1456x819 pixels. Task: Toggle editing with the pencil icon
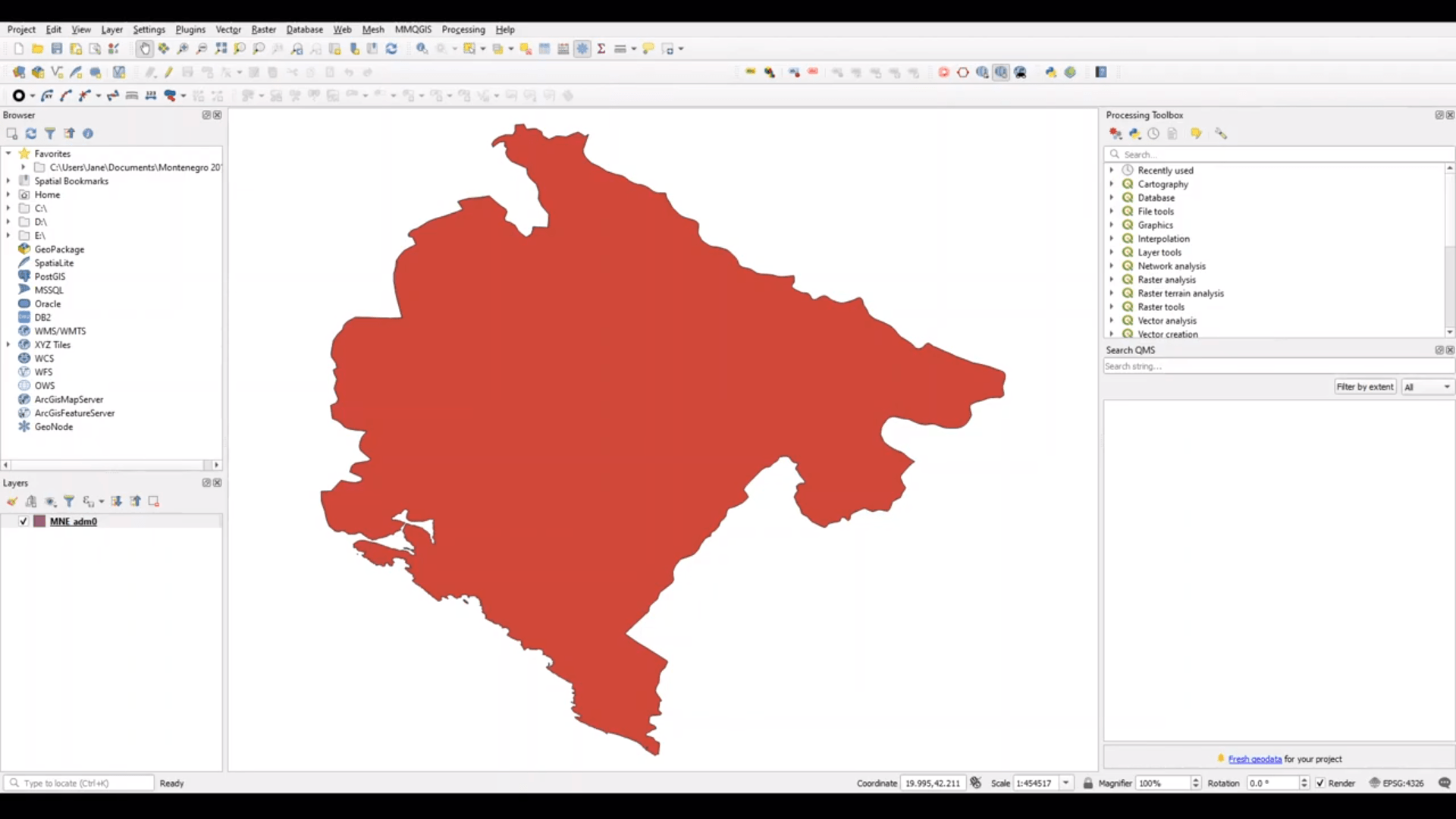[x=168, y=72]
